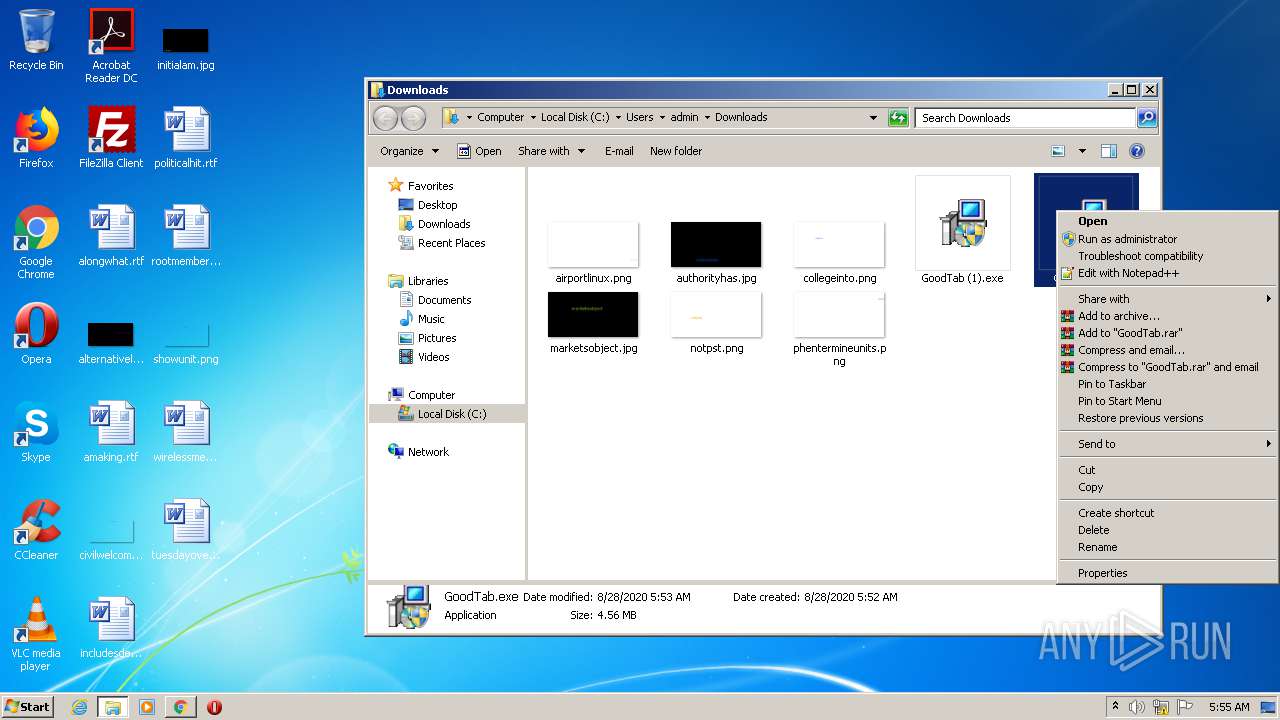Image resolution: width=1280 pixels, height=720 pixels.
Task: Open Firefox desktop shortcut
Action: point(36,138)
